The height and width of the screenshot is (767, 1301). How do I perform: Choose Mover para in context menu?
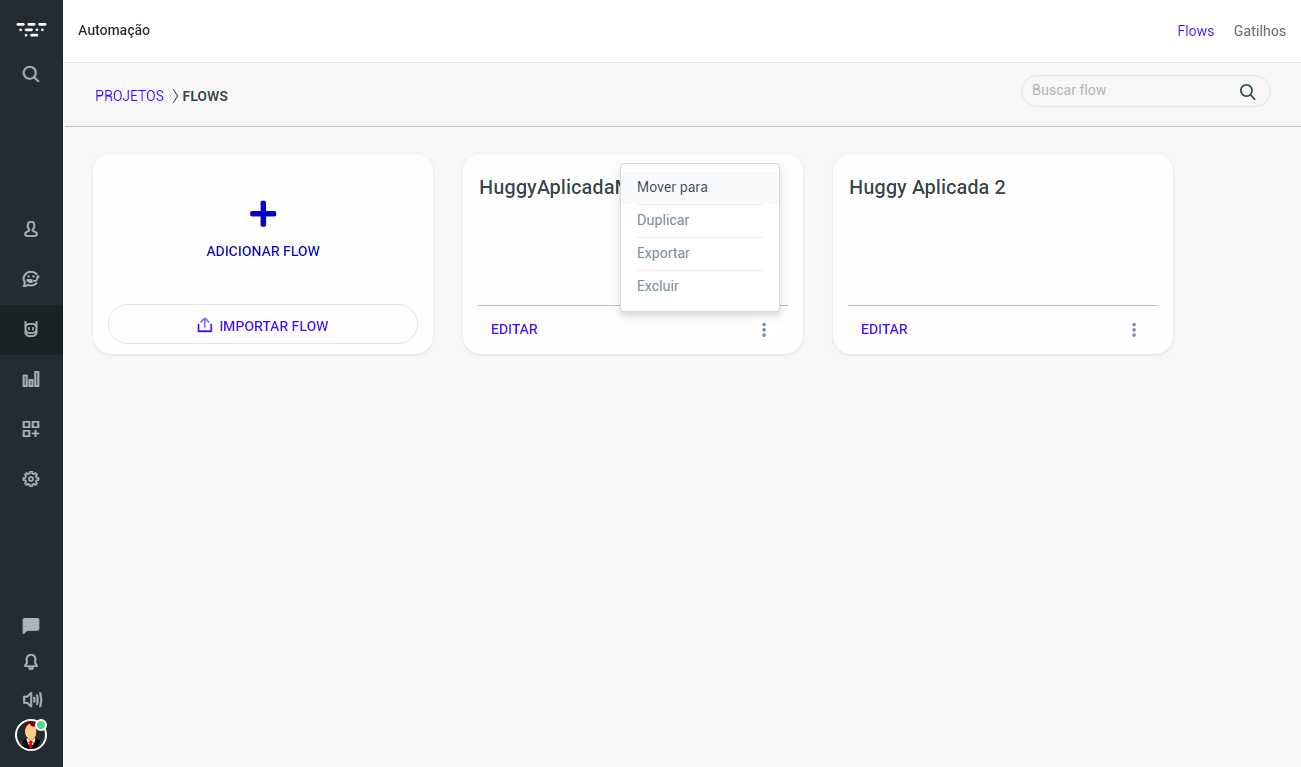[x=700, y=187]
